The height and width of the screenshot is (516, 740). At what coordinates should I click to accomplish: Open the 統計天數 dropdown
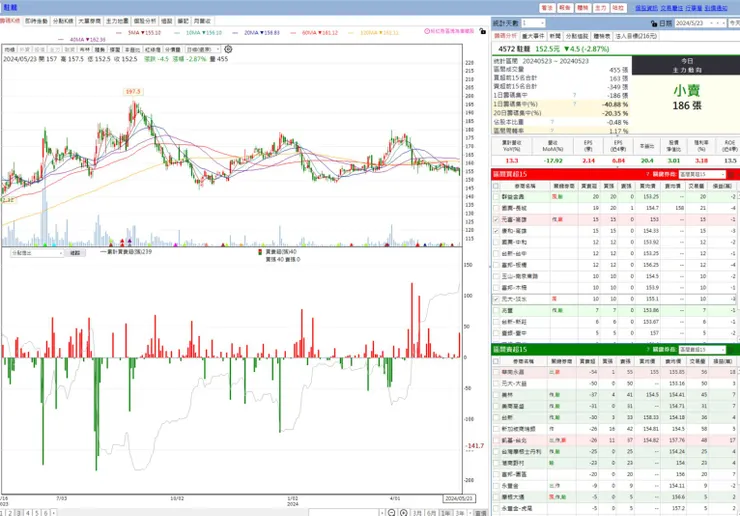[x=542, y=23]
